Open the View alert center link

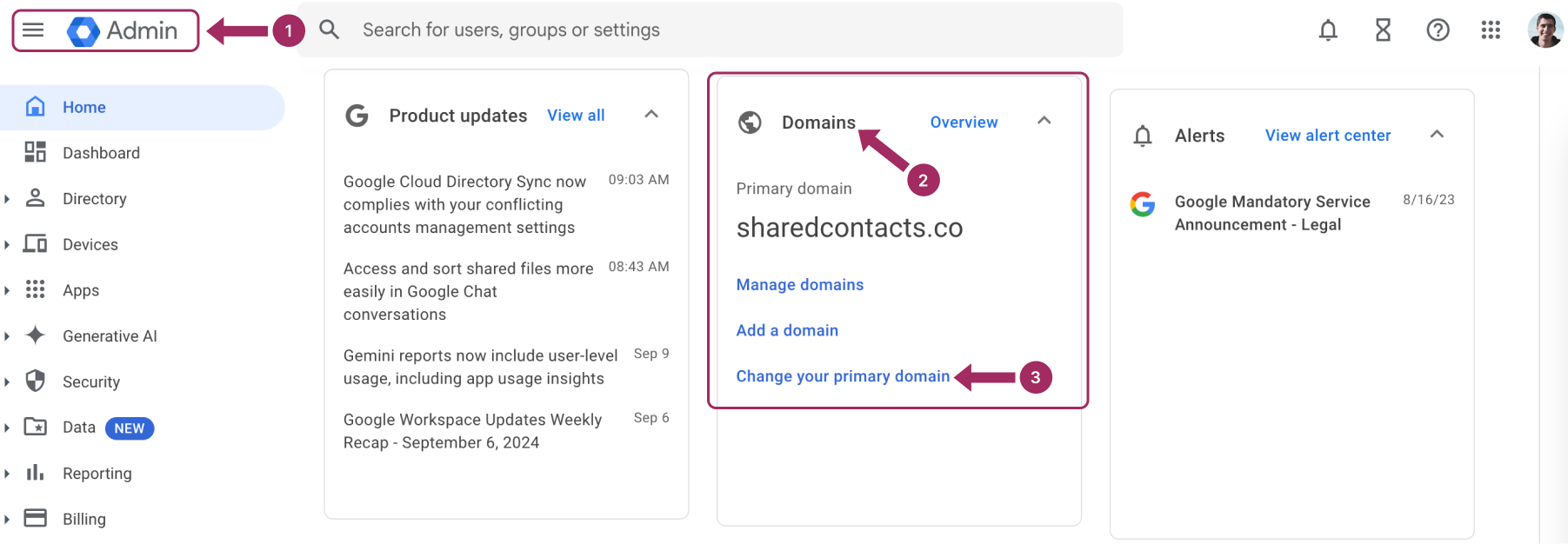pyautogui.click(x=1328, y=136)
